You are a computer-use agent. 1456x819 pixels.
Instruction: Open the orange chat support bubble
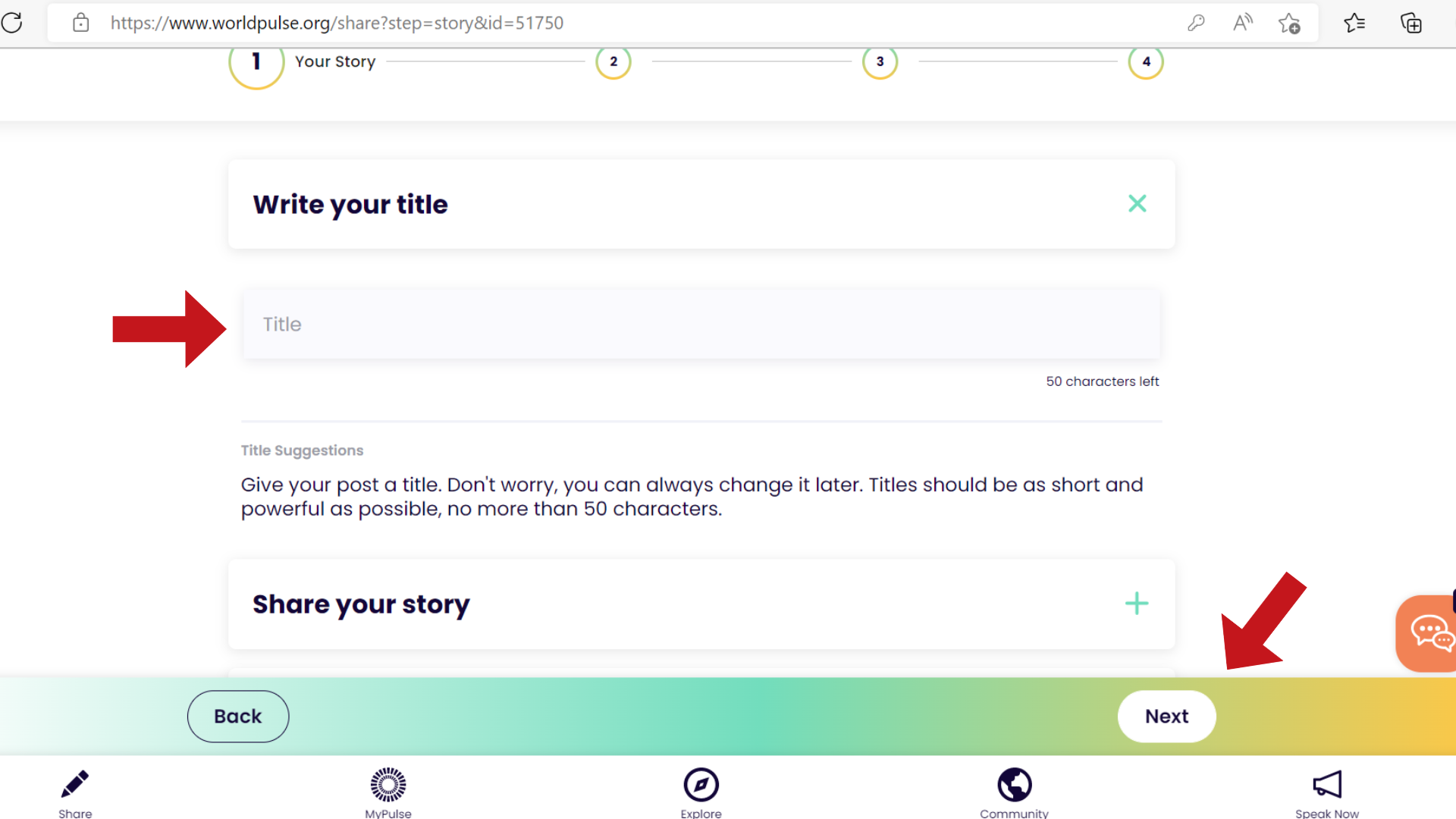1429,633
